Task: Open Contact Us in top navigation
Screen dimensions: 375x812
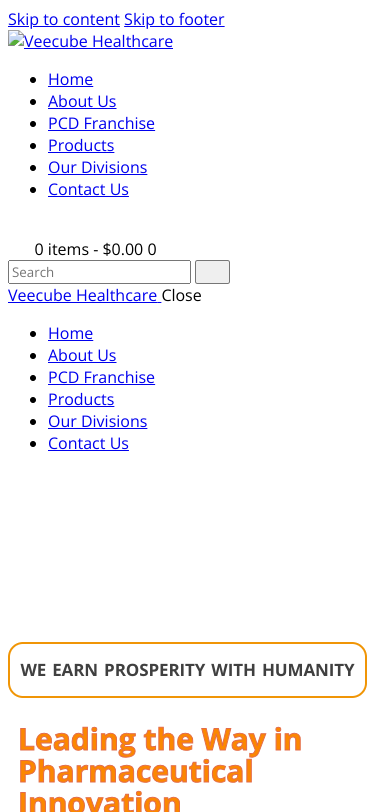Action: point(89,190)
